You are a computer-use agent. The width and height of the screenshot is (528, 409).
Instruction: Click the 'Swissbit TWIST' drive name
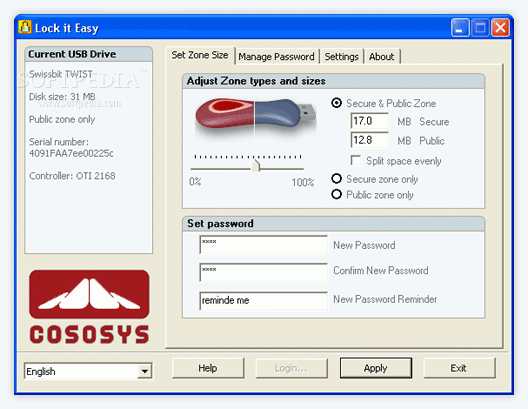pos(61,74)
